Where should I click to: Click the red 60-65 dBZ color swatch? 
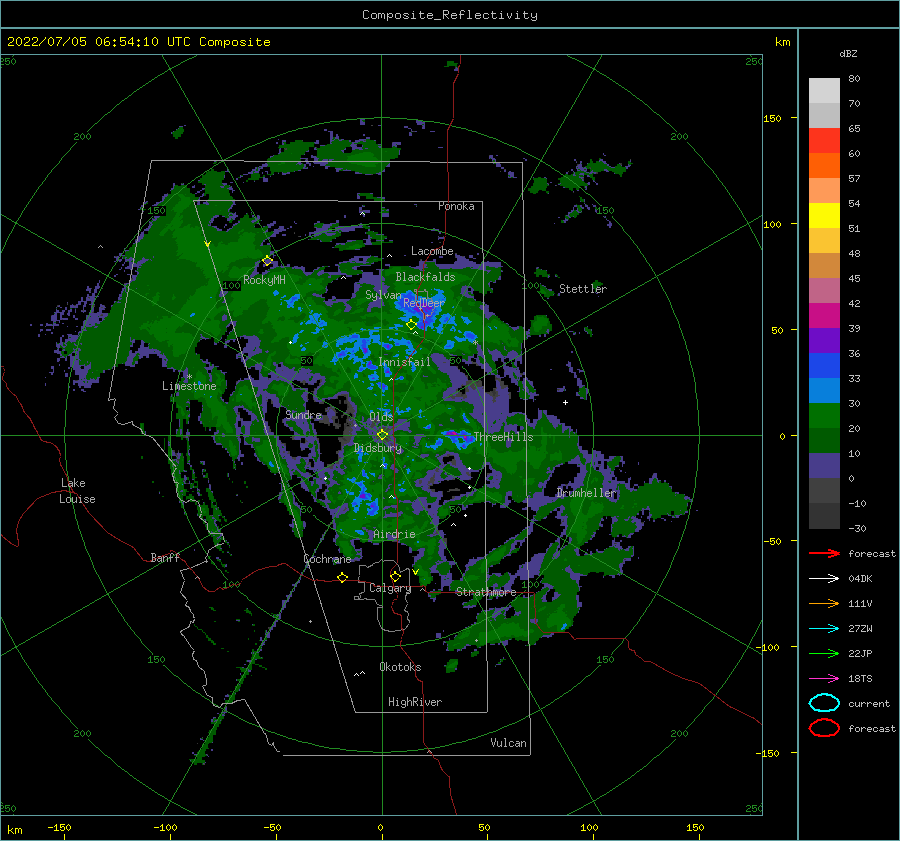[824, 141]
